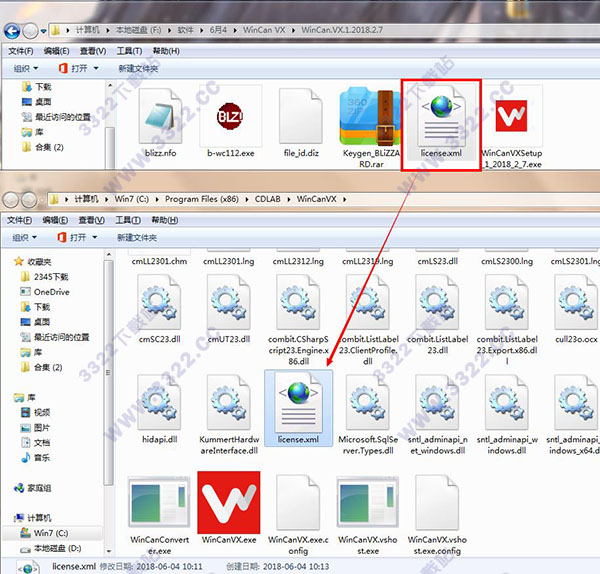Select cull23o.ocx file

pyautogui.click(x=576, y=310)
